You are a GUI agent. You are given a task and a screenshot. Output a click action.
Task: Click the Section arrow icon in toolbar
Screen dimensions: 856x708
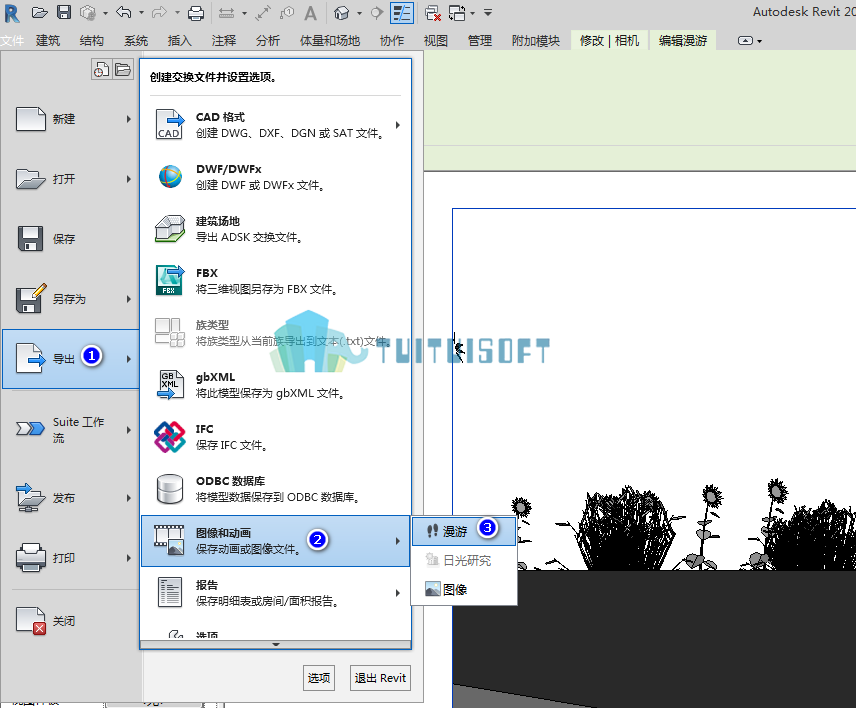click(x=377, y=13)
